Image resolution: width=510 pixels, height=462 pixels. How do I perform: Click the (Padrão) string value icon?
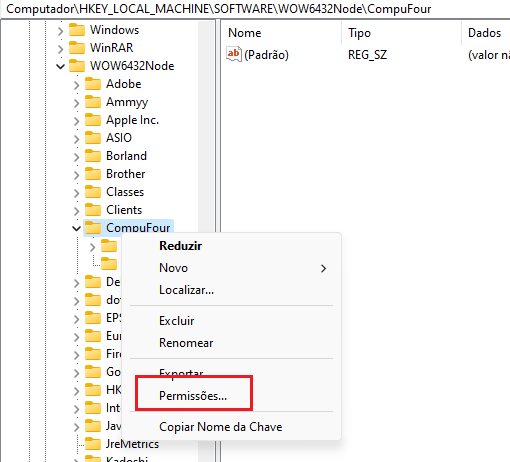point(234,54)
